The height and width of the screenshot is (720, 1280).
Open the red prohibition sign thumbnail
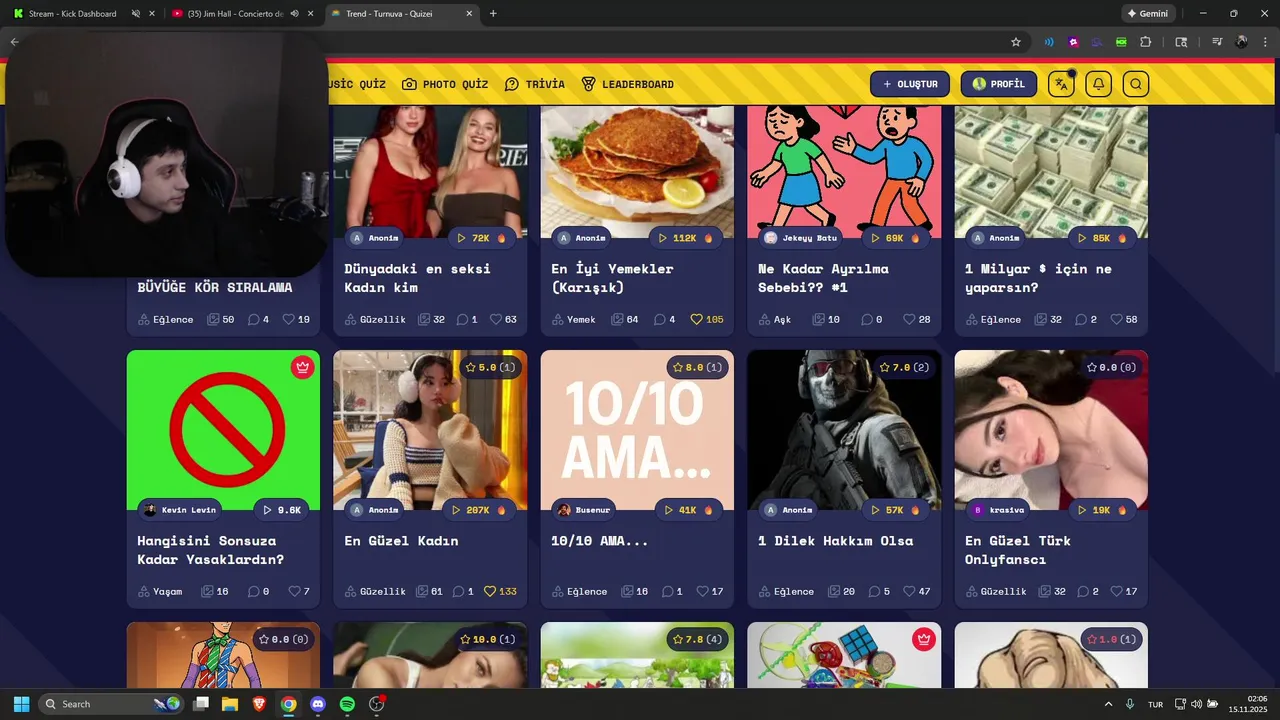(223, 430)
